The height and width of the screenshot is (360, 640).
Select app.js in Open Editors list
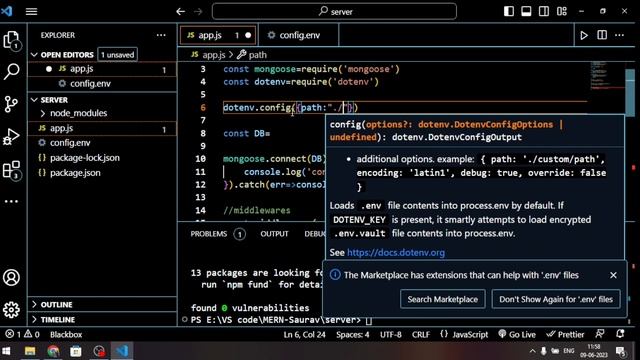pyautogui.click(x=103, y=69)
